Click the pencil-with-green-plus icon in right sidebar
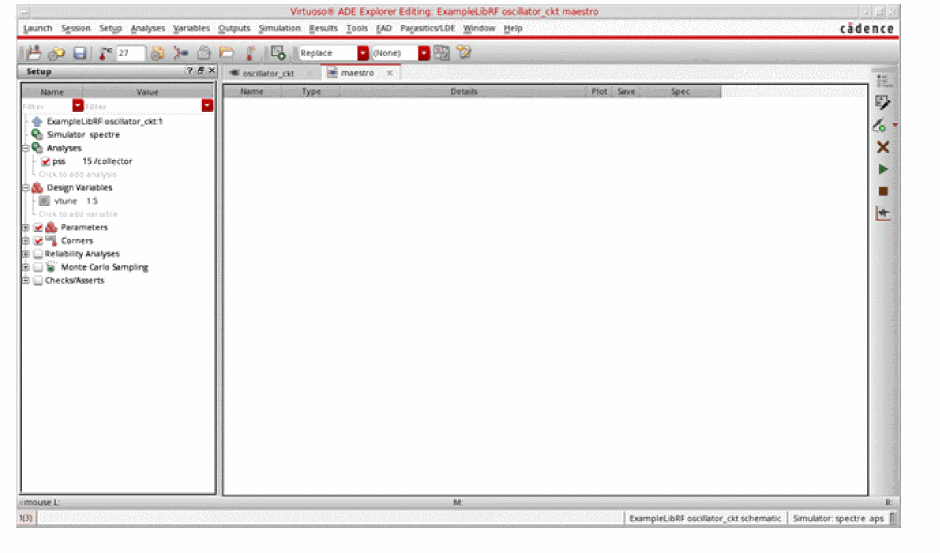Viewport: 940px width, 553px height. coord(879,125)
